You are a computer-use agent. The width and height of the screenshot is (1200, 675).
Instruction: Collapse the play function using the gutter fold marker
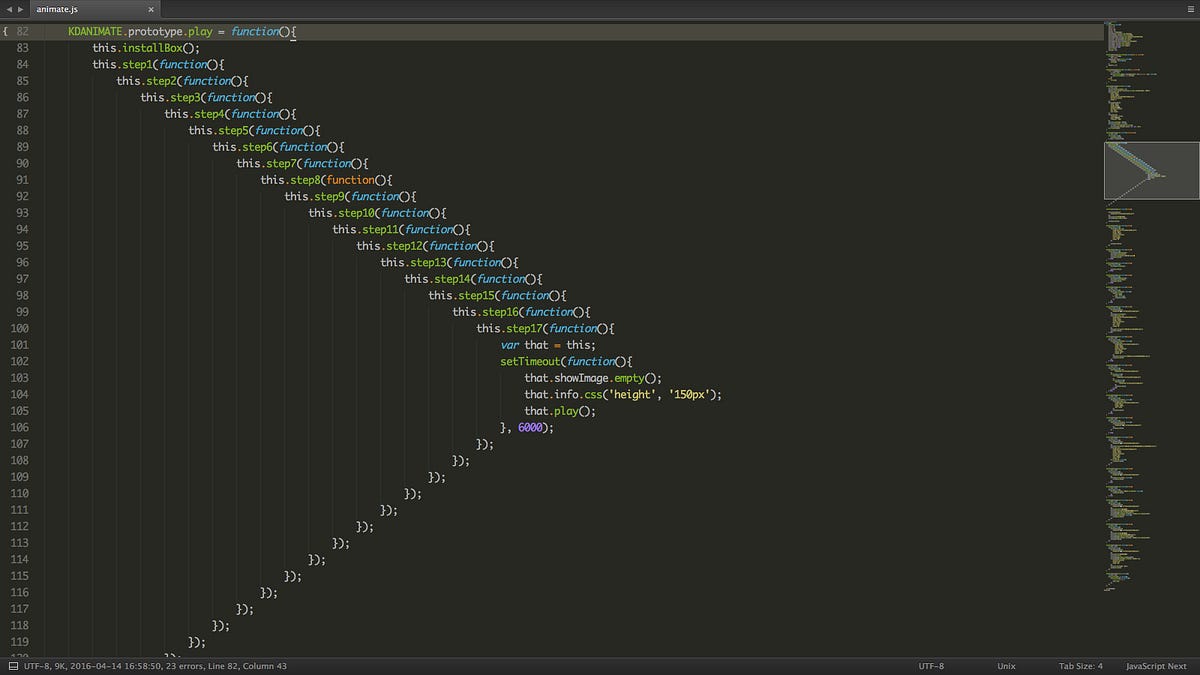tap(6, 31)
